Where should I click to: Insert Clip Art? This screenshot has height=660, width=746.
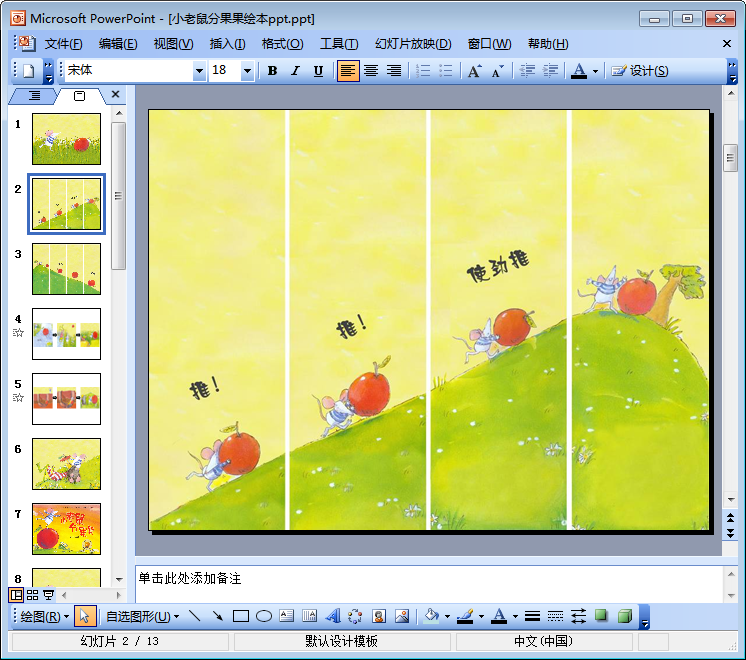click(378, 616)
